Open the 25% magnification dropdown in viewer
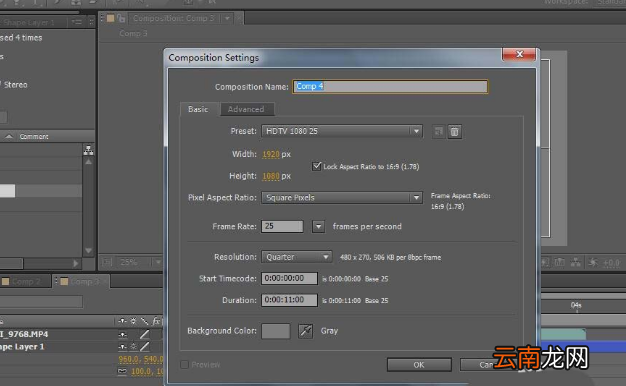 (158, 262)
